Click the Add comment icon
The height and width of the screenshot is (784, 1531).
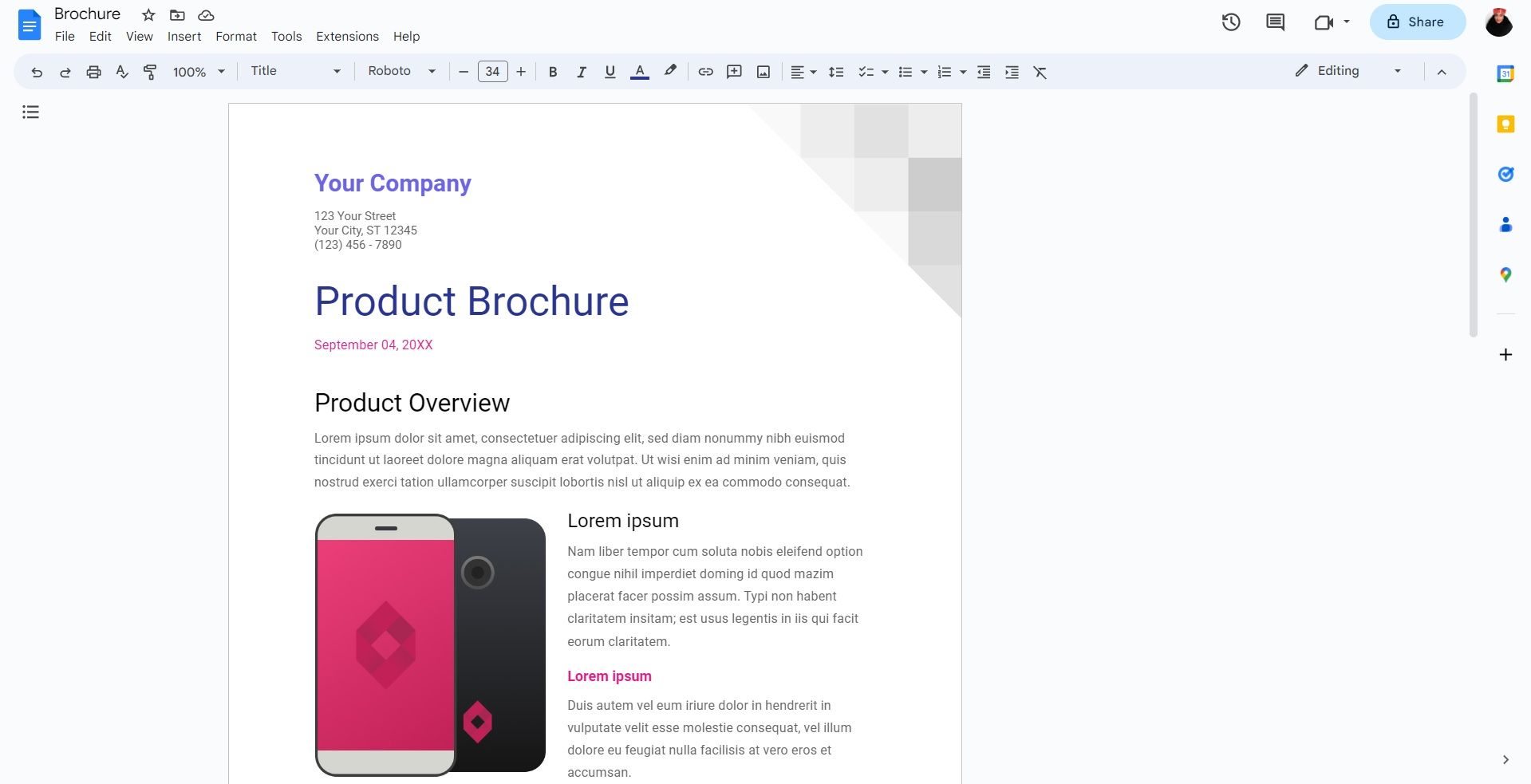coord(734,72)
